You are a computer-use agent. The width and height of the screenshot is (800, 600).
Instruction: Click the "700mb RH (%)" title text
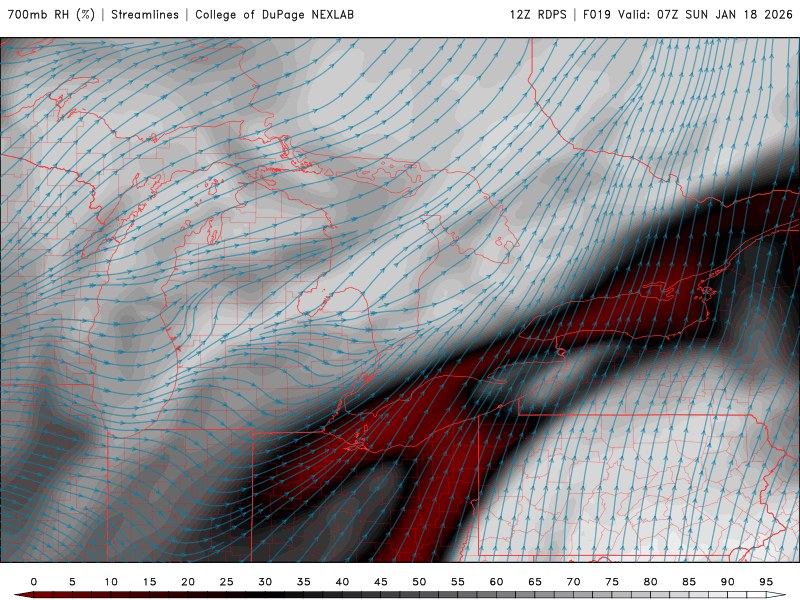52,15
